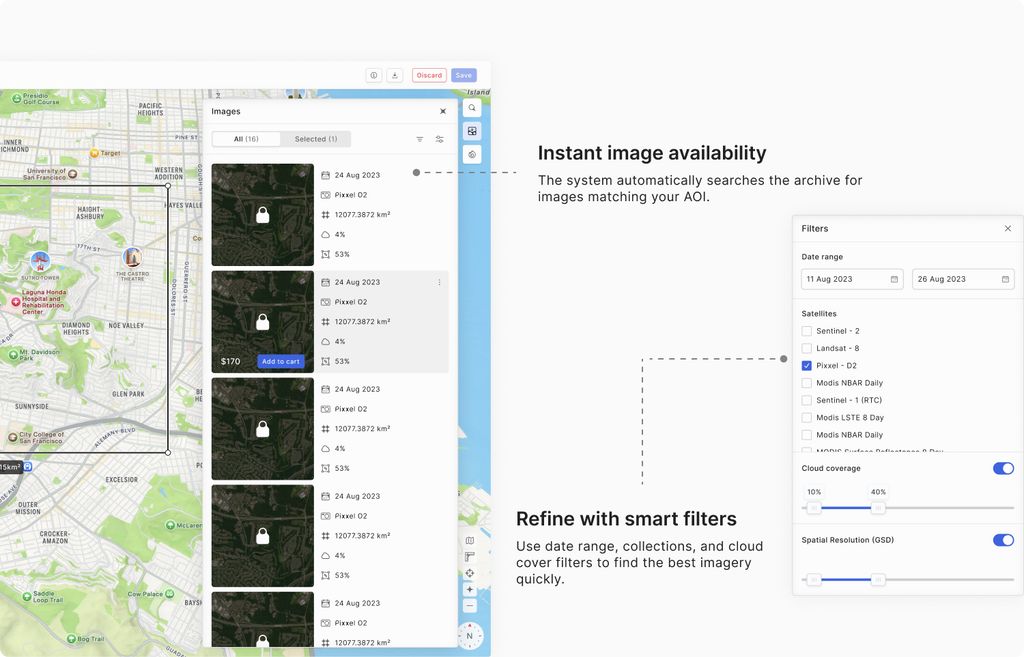1024x657 pixels.
Task: Click the download icon beside Discard
Action: pyautogui.click(x=394, y=75)
